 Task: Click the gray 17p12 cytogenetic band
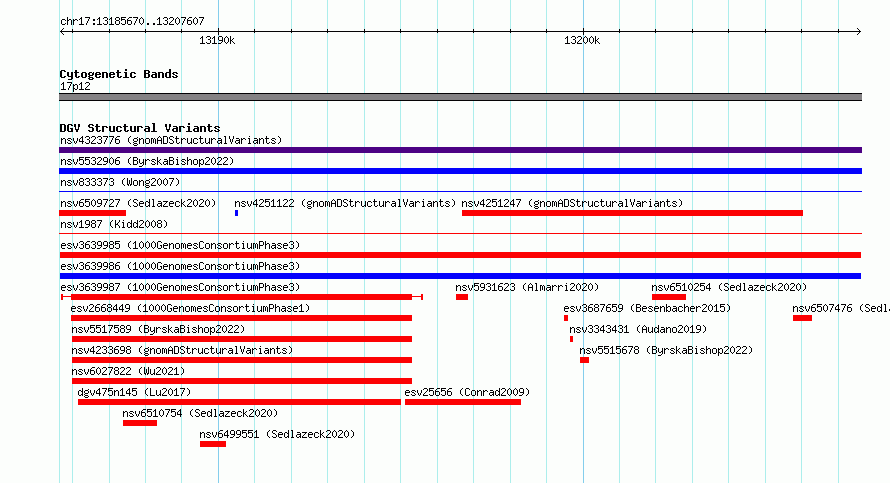[460, 97]
